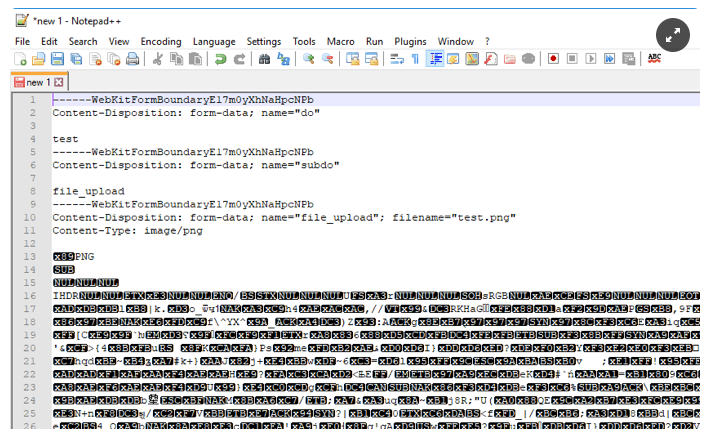This screenshot has width=711, height=436.
Task: Click the 'SUB' control character on line 14
Action: (64, 270)
